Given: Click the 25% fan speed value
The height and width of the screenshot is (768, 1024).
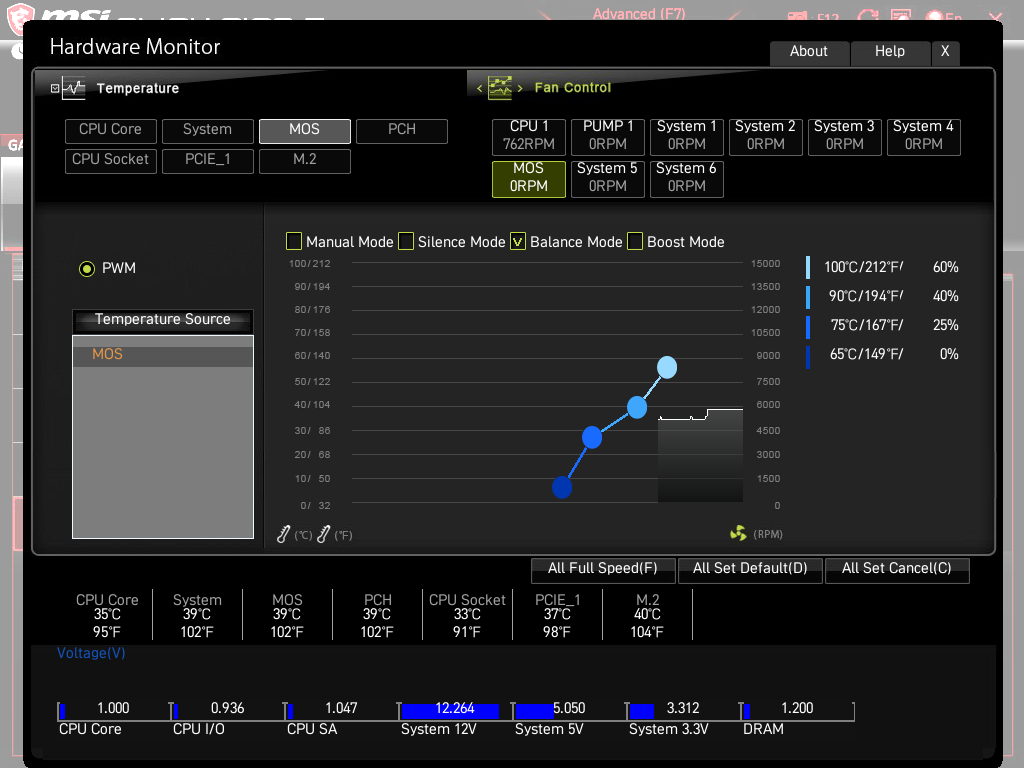Looking at the screenshot, I should 946,325.
